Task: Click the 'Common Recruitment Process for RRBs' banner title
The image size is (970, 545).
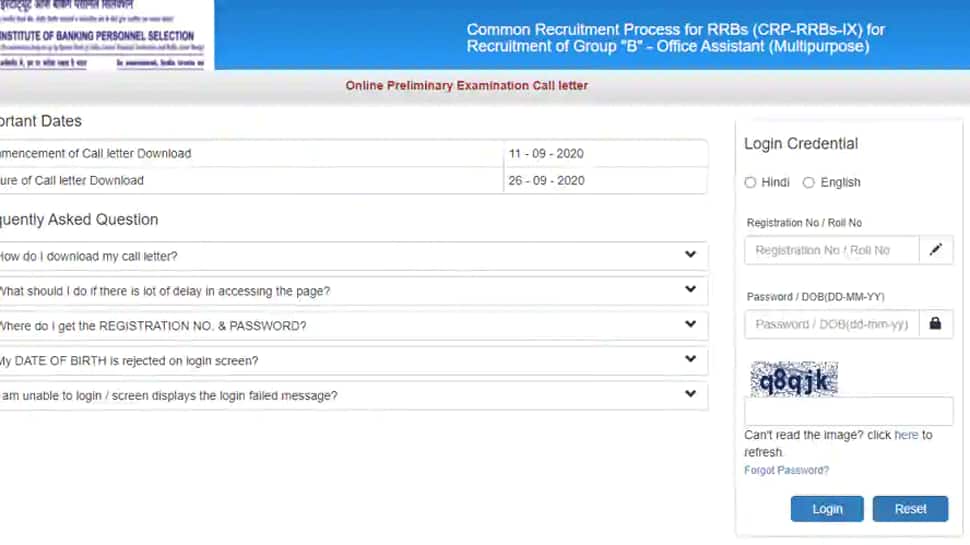Action: tap(676, 38)
